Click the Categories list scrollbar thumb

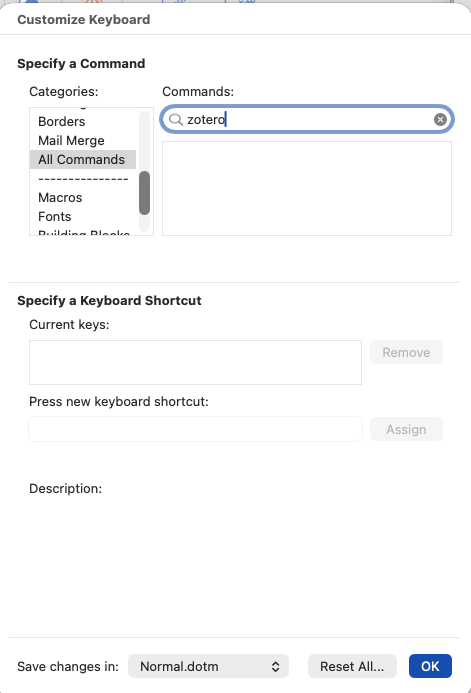pos(144,193)
